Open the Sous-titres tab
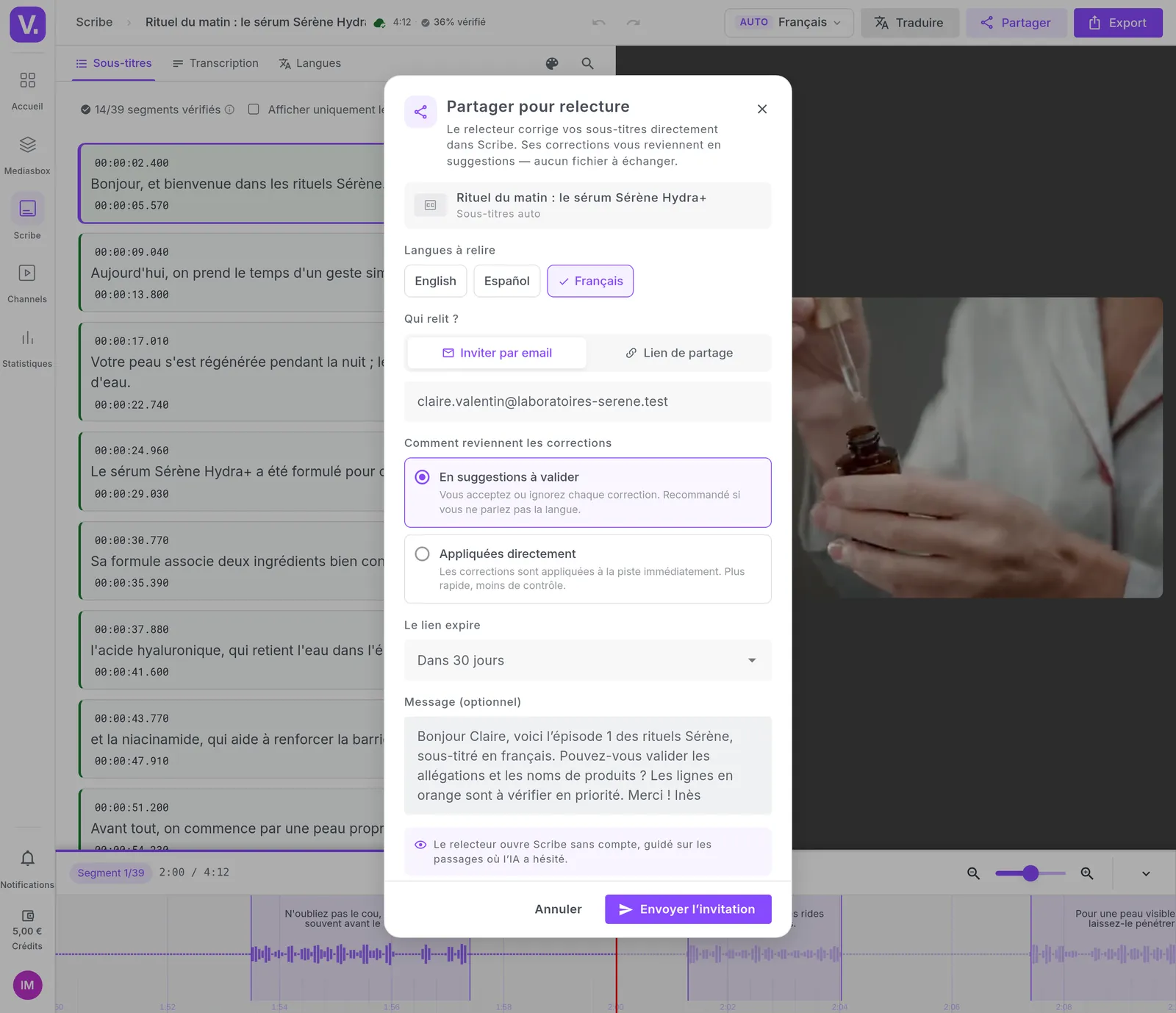Viewport: 1176px width, 1013px height. click(x=114, y=63)
